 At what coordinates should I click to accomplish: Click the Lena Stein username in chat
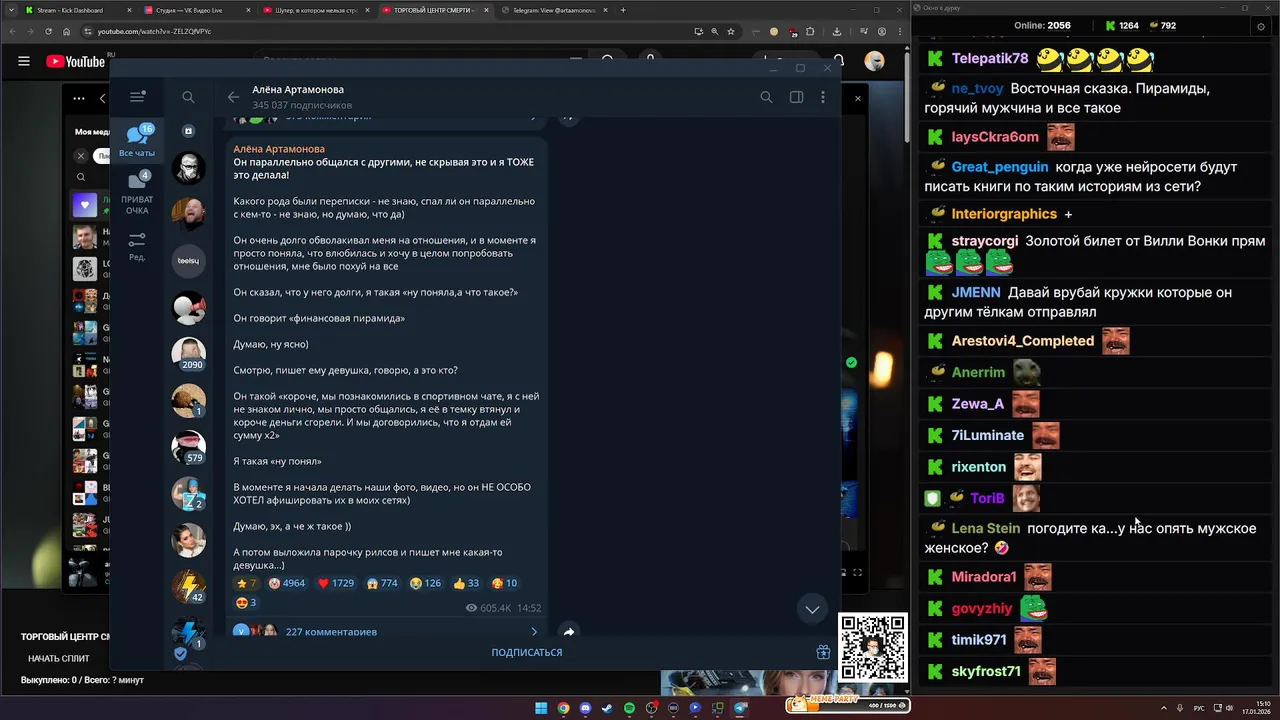986,528
